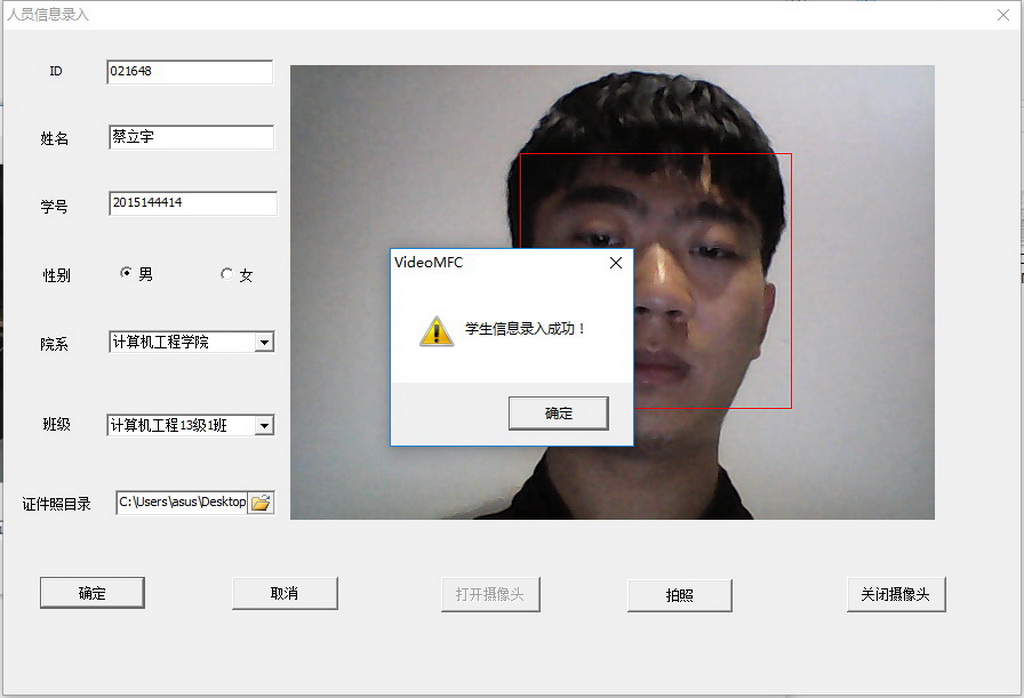Click the yellow warning icon in dialog

click(436, 330)
